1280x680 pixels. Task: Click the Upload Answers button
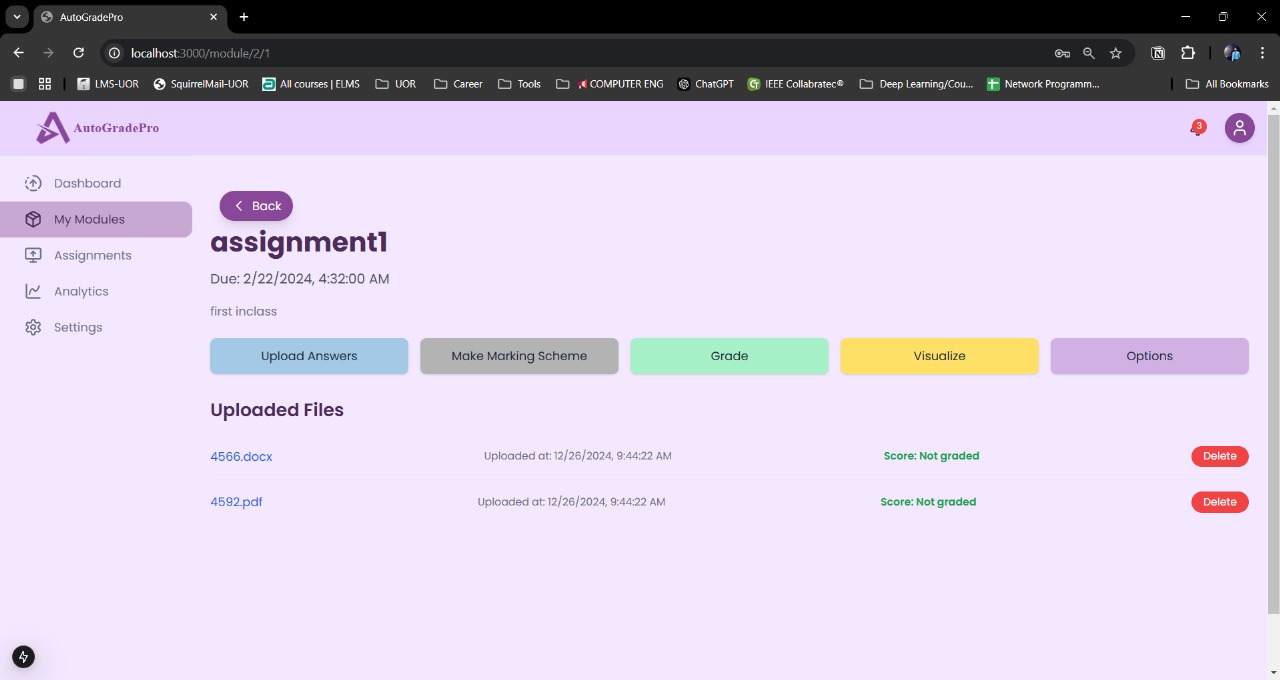point(309,356)
